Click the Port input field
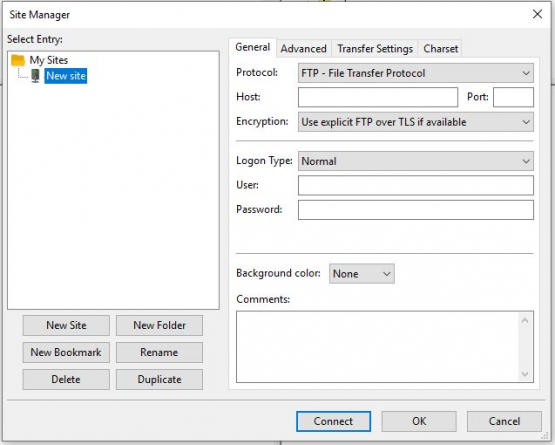Image resolution: width=555 pixels, height=445 pixels. (x=513, y=97)
